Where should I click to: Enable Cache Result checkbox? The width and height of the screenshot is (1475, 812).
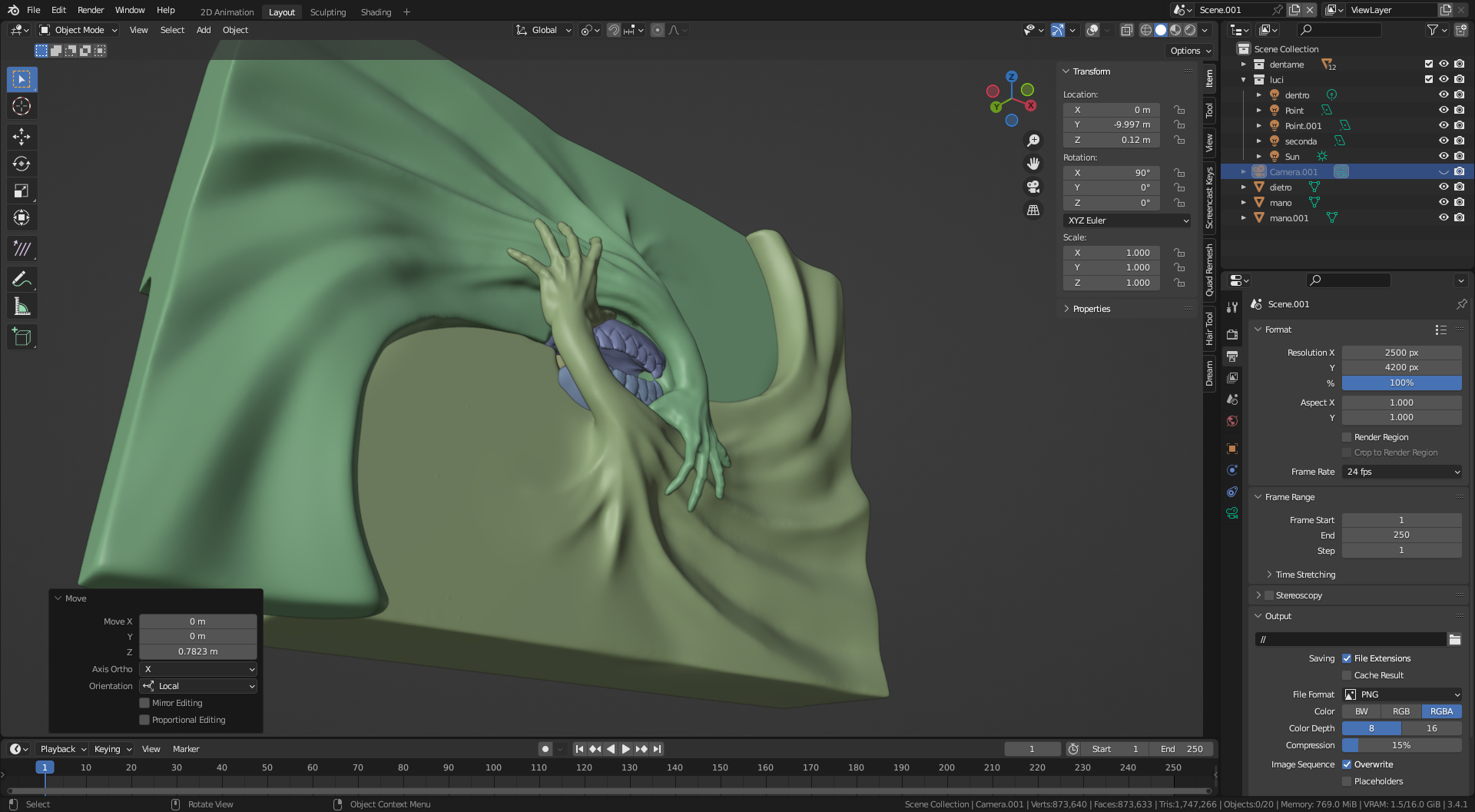tap(1347, 675)
